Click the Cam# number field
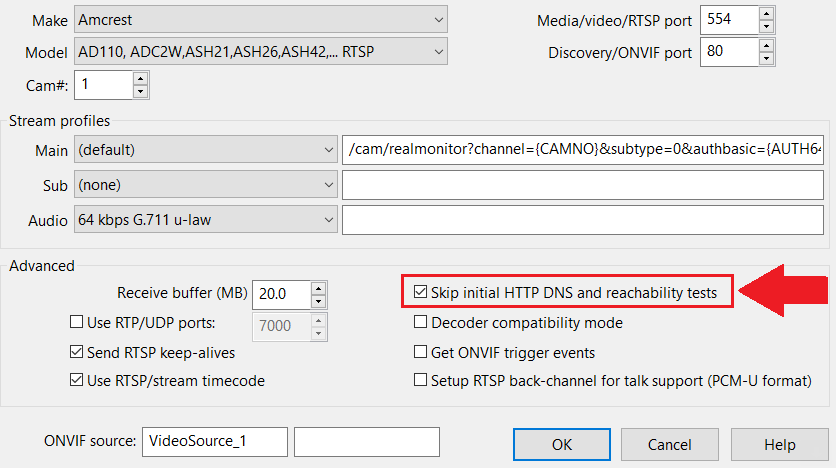The height and width of the screenshot is (468, 836). pos(103,85)
